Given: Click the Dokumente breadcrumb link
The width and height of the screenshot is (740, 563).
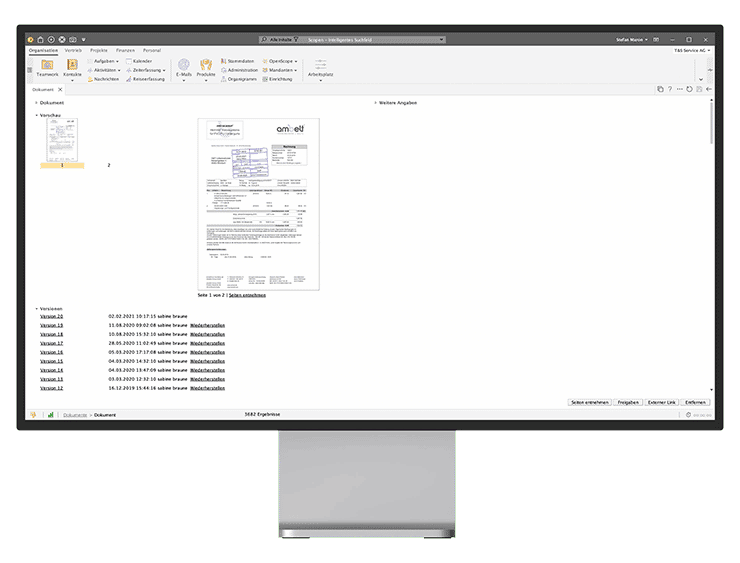Looking at the screenshot, I should pos(75,415).
